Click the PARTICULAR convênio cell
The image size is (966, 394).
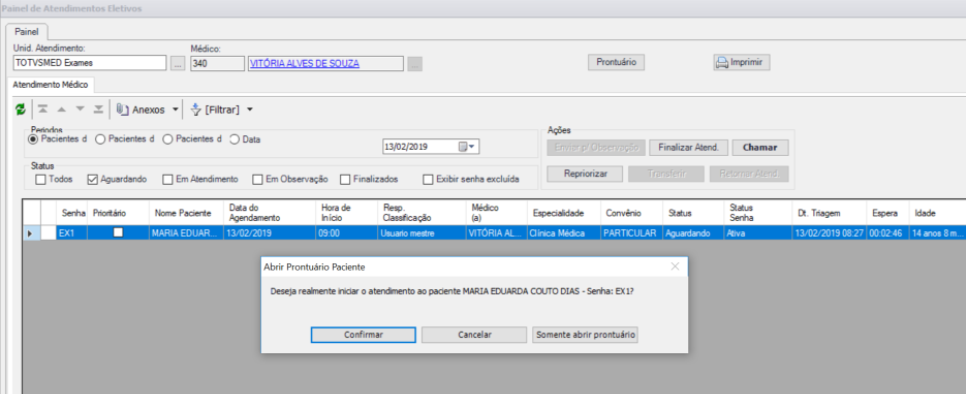(631, 233)
